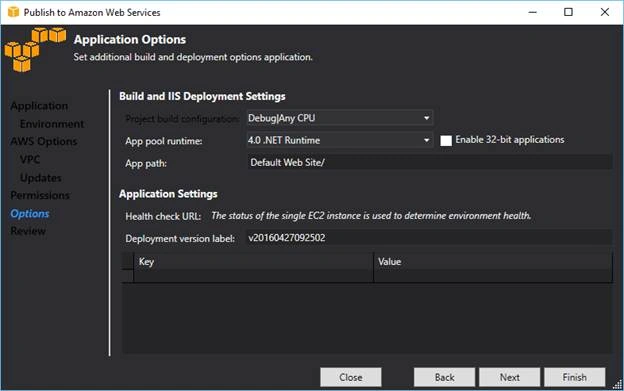
Task: Maximize the Publish to AWS window
Action: pyautogui.click(x=568, y=12)
